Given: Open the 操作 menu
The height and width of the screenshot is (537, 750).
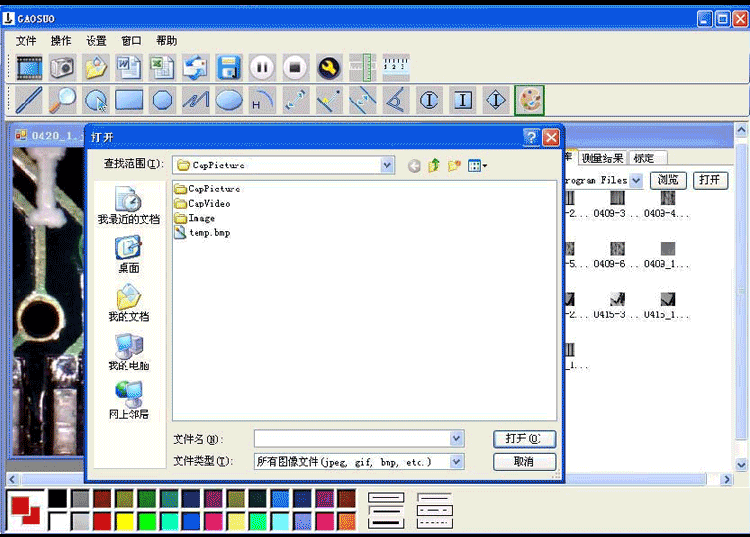Looking at the screenshot, I should 61,41.
